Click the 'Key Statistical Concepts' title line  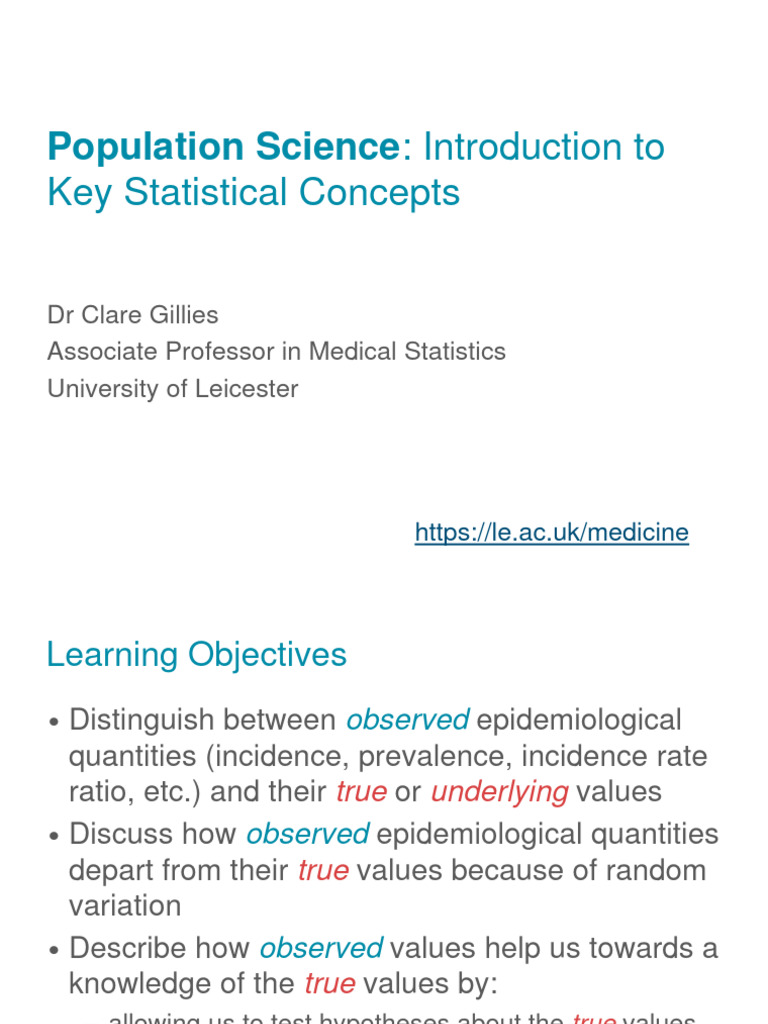pyautogui.click(x=254, y=193)
